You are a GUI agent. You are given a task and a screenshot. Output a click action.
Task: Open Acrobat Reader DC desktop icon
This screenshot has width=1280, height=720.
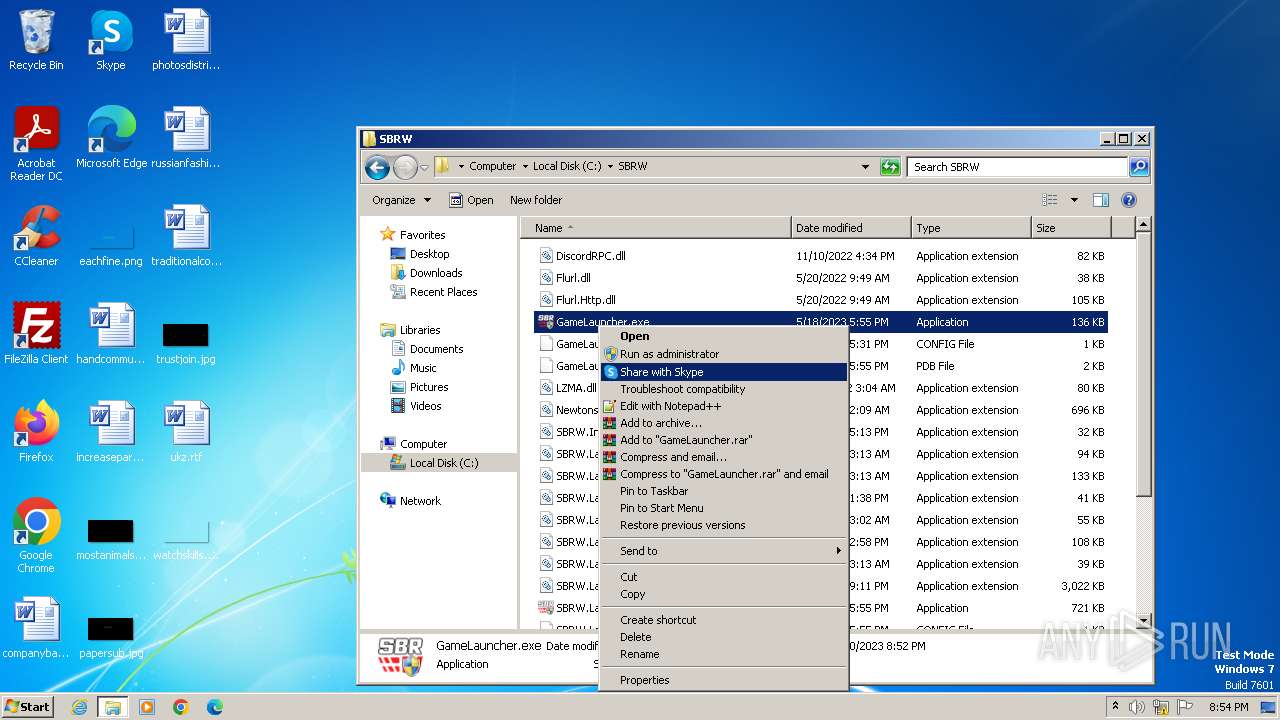pos(36,144)
